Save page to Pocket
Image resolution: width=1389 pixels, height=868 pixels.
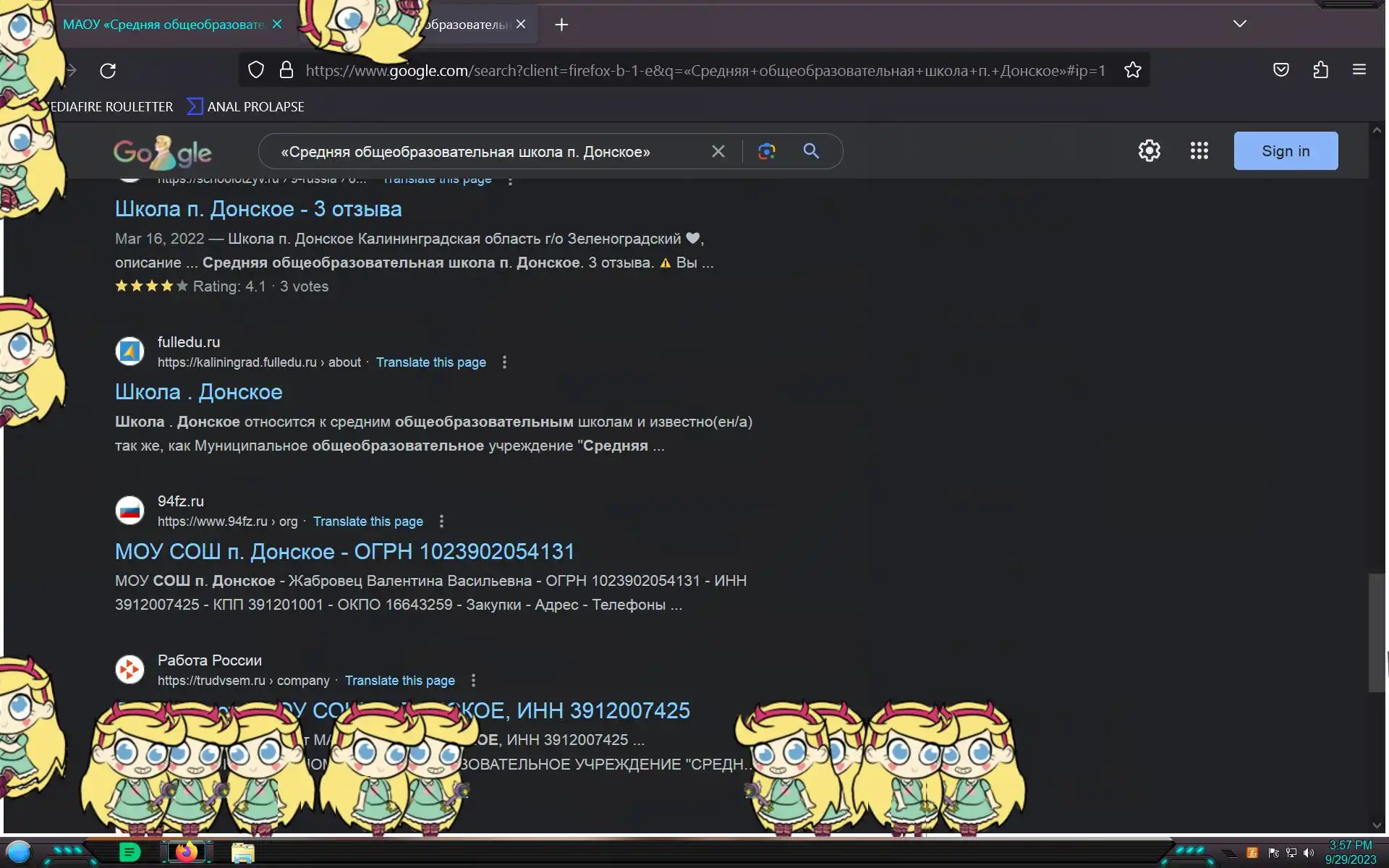tap(1280, 70)
